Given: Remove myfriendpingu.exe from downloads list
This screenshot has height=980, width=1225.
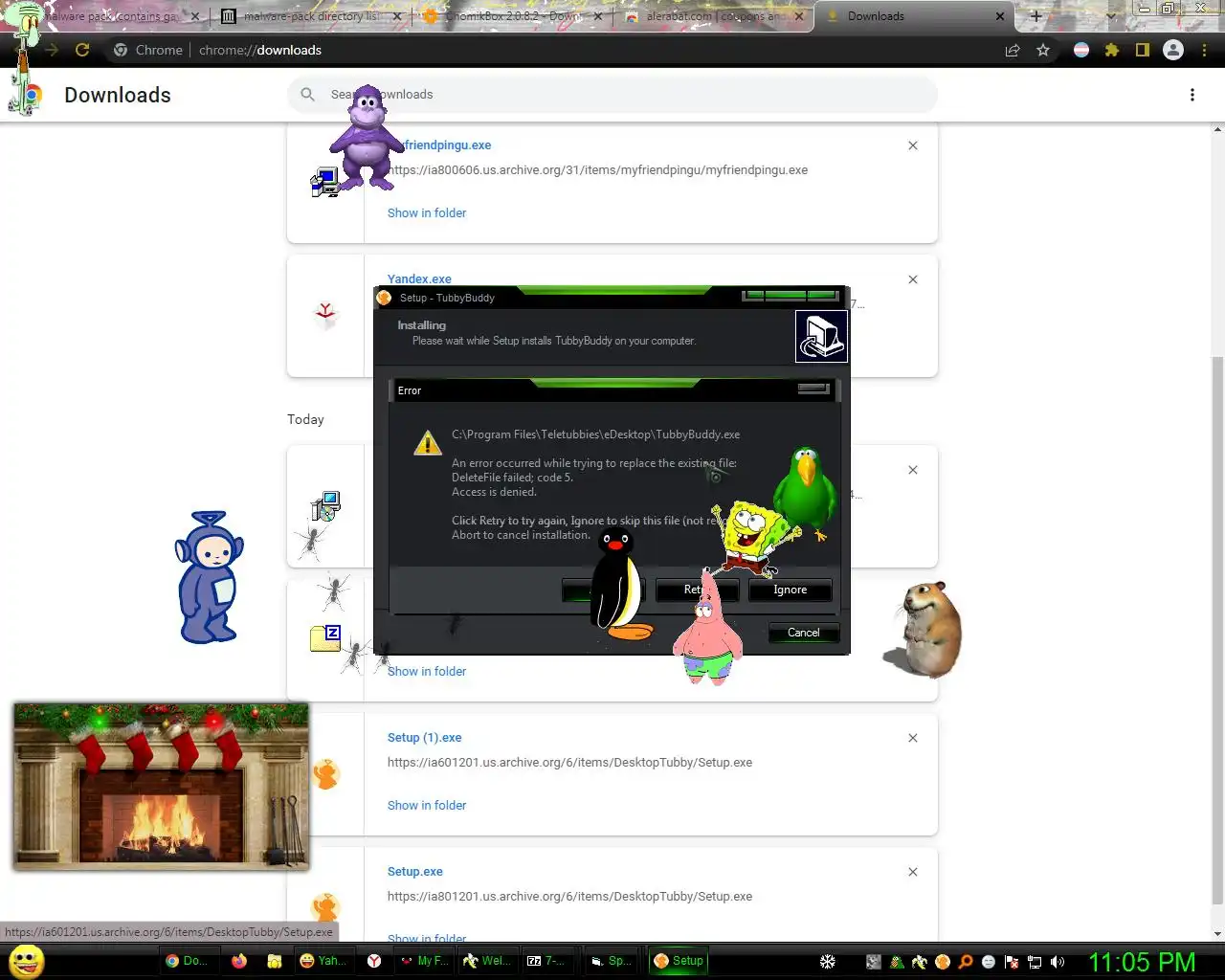Looking at the screenshot, I should 913,145.
